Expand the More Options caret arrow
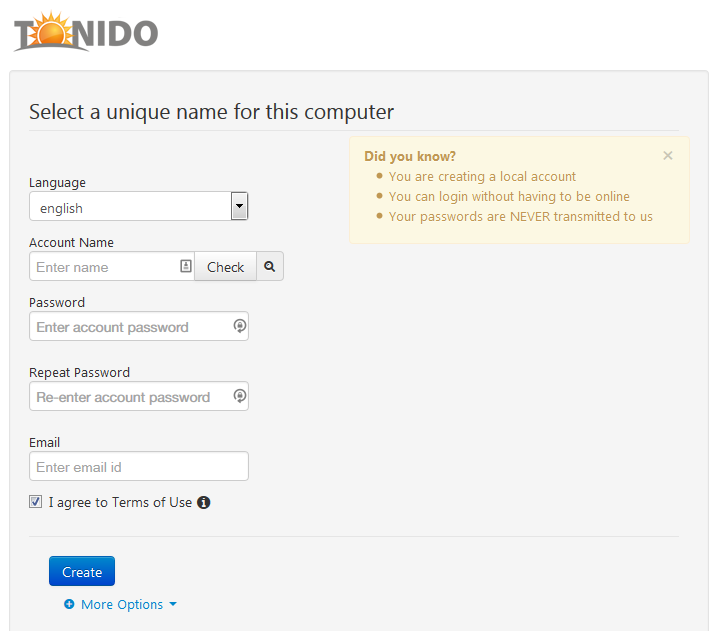The height and width of the screenshot is (631, 718). tap(173, 604)
